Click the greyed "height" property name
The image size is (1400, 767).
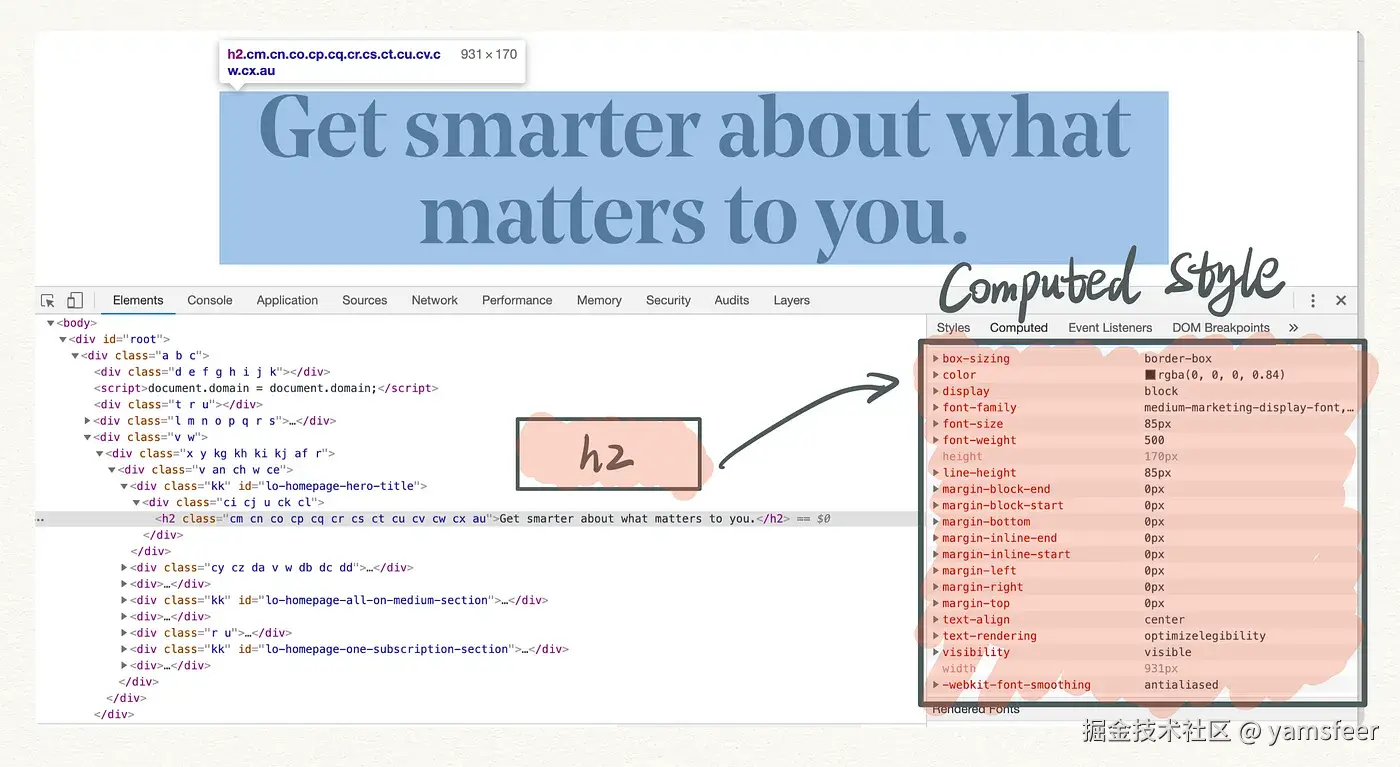[x=962, y=457]
